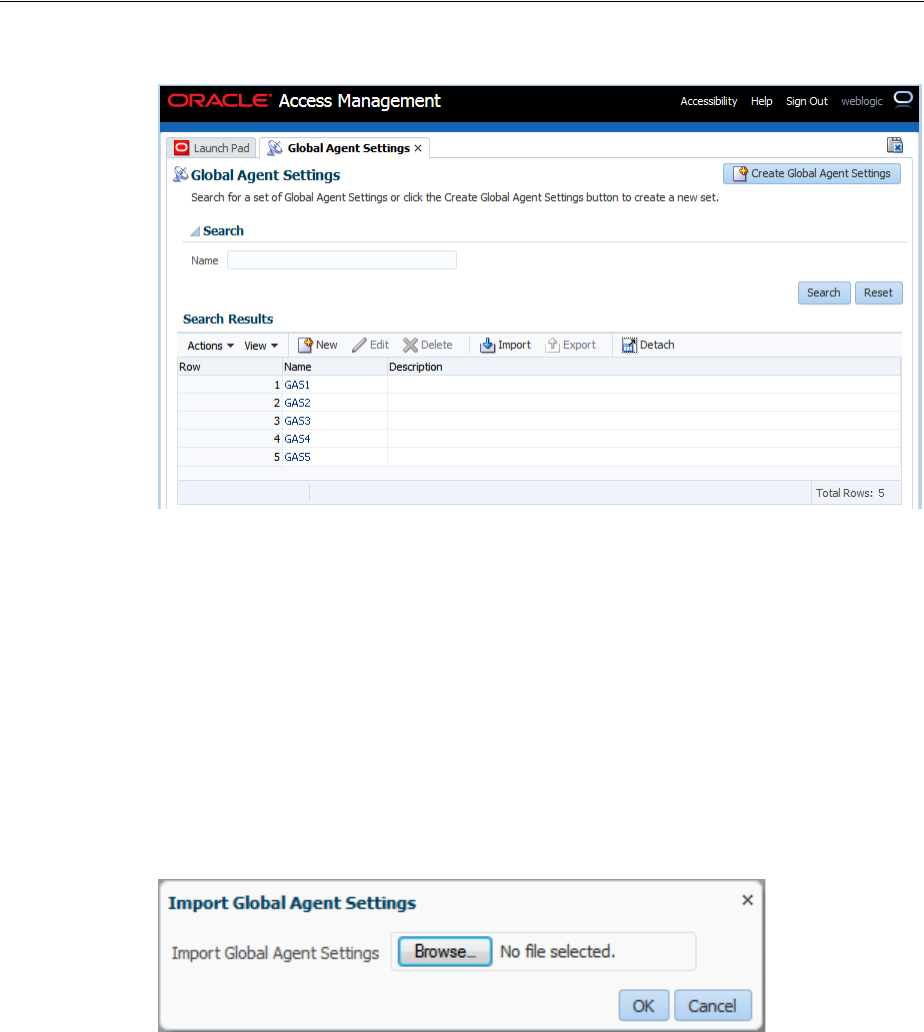Viewport: 924px width, 1032px height.
Task: Click the Oracle icon on Launch Pad tab
Action: click(x=182, y=148)
